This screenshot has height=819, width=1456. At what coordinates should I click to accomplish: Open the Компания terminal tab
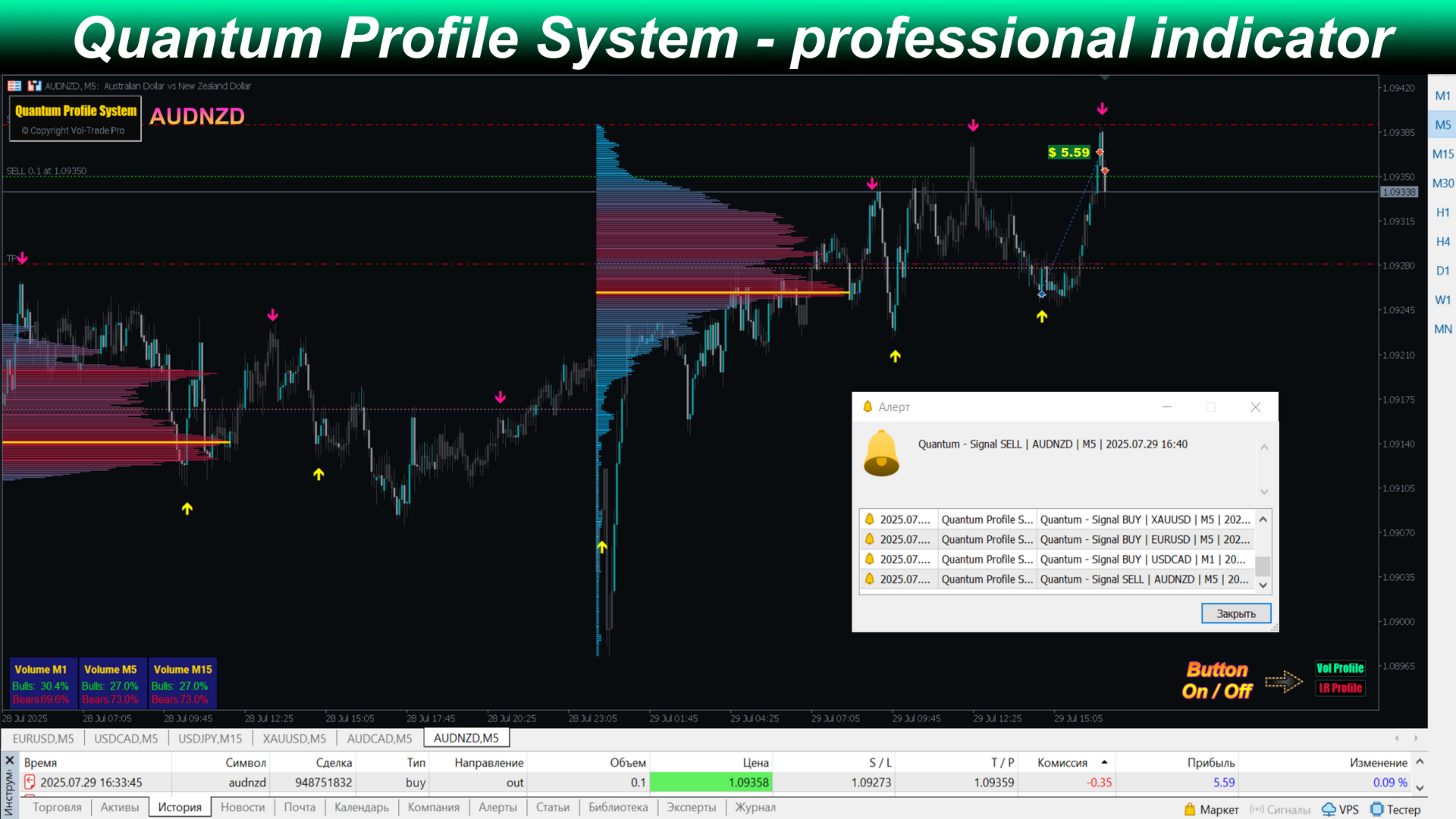click(x=434, y=808)
